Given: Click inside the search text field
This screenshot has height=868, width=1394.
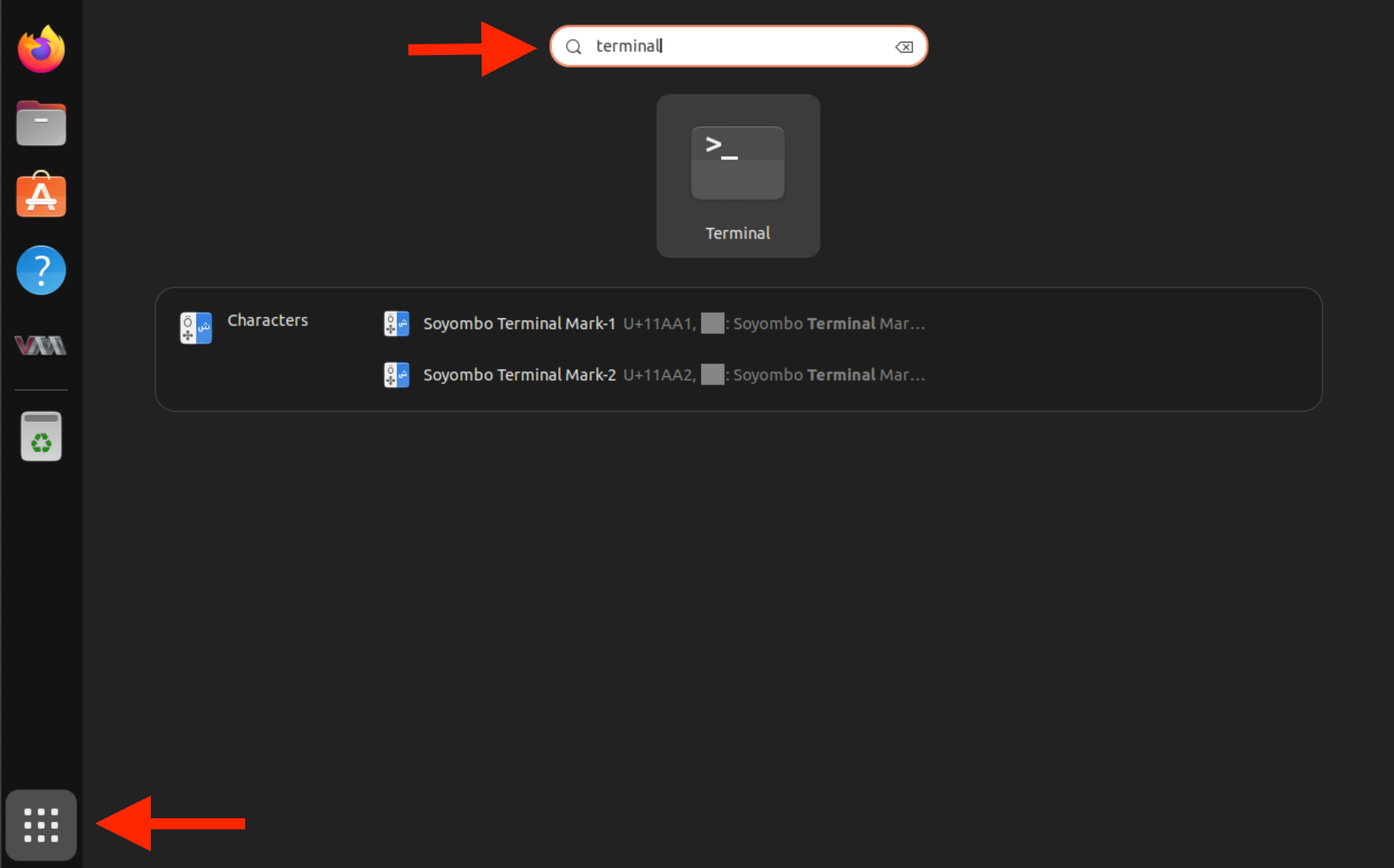Looking at the screenshot, I should coord(743,46).
